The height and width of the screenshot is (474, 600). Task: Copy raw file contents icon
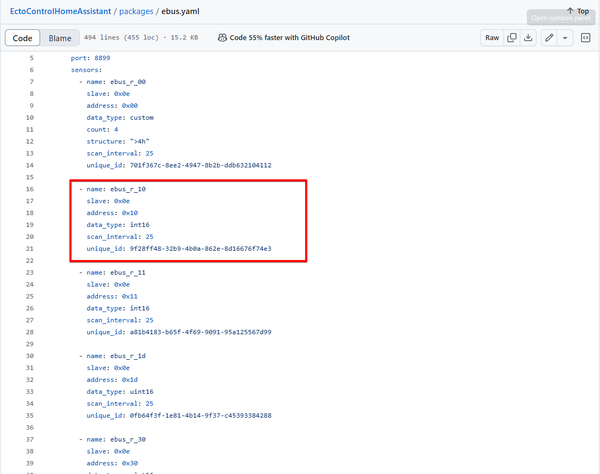[x=512, y=38]
